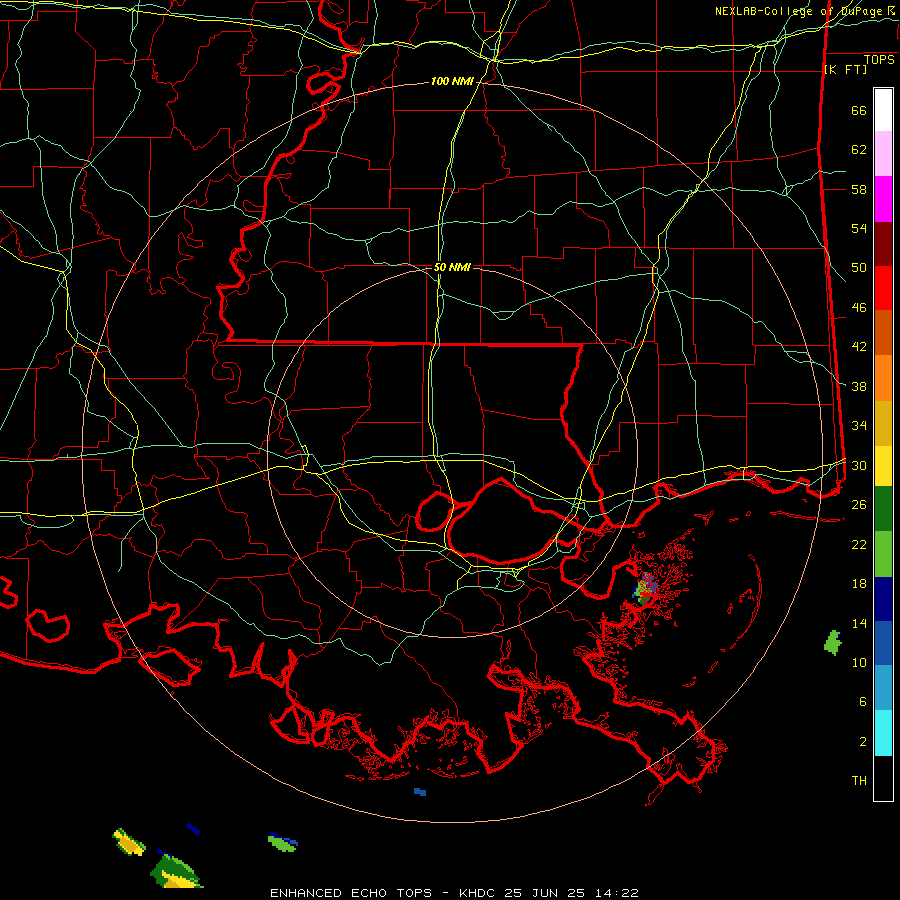Click the black TH swatch at the legend bottom
This screenshot has width=900, height=900.
[x=883, y=778]
